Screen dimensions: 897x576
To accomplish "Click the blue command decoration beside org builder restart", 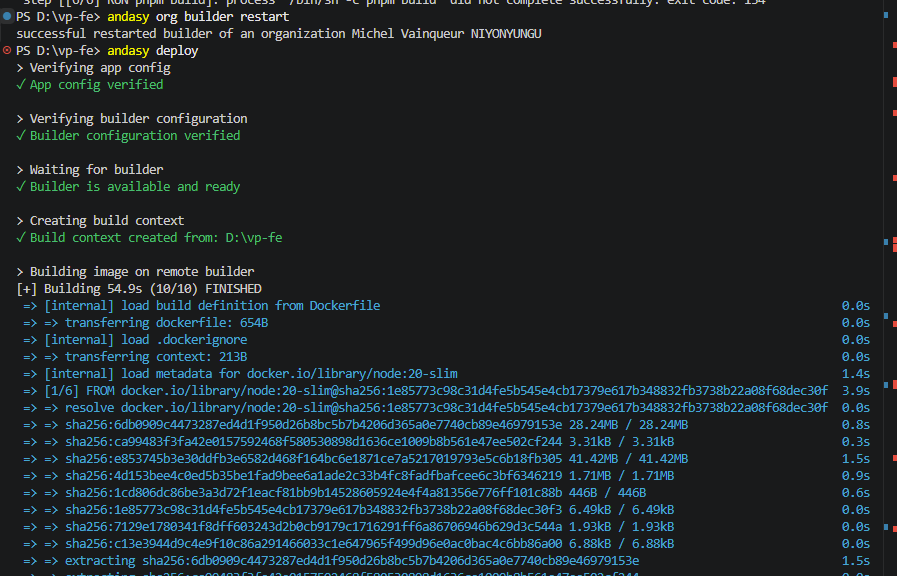I will tap(8, 17).
